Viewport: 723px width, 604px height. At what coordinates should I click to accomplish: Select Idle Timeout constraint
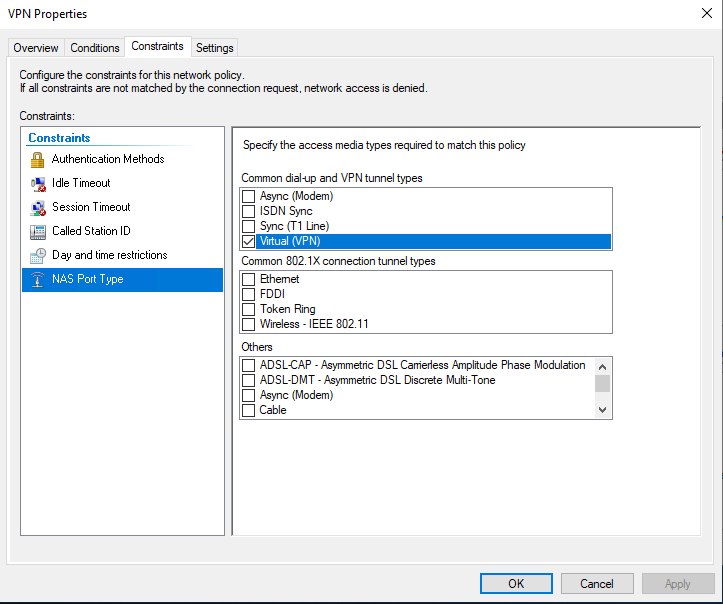pyautogui.click(x=122, y=183)
